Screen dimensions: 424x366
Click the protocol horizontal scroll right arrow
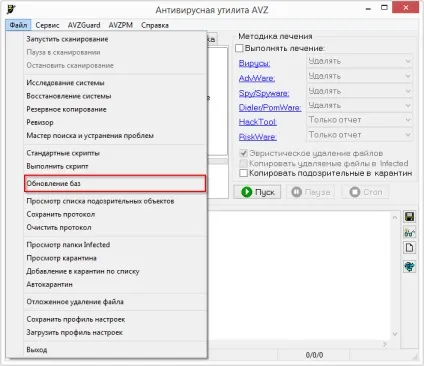pyautogui.click(x=385, y=344)
